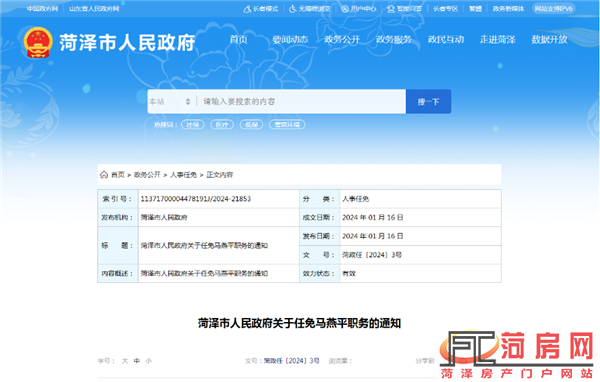Click the home icon in breadcrumb

pyautogui.click(x=104, y=175)
